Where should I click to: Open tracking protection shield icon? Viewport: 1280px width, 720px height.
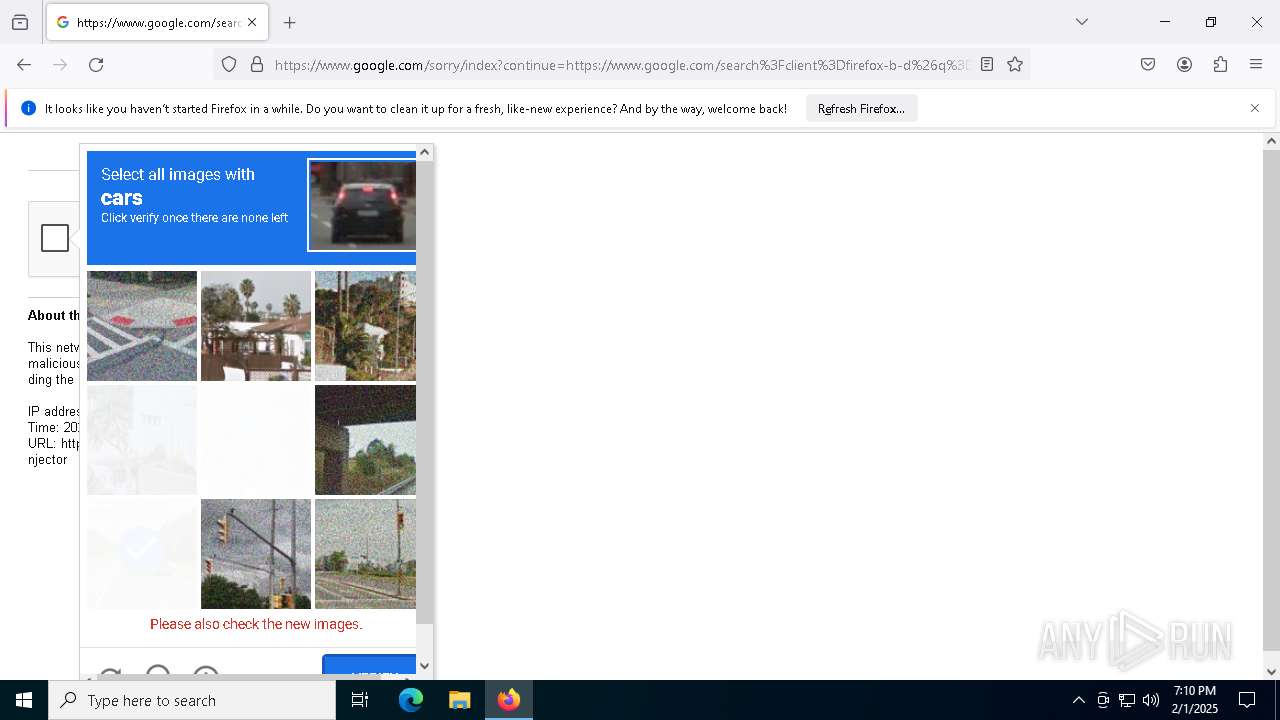click(x=229, y=65)
